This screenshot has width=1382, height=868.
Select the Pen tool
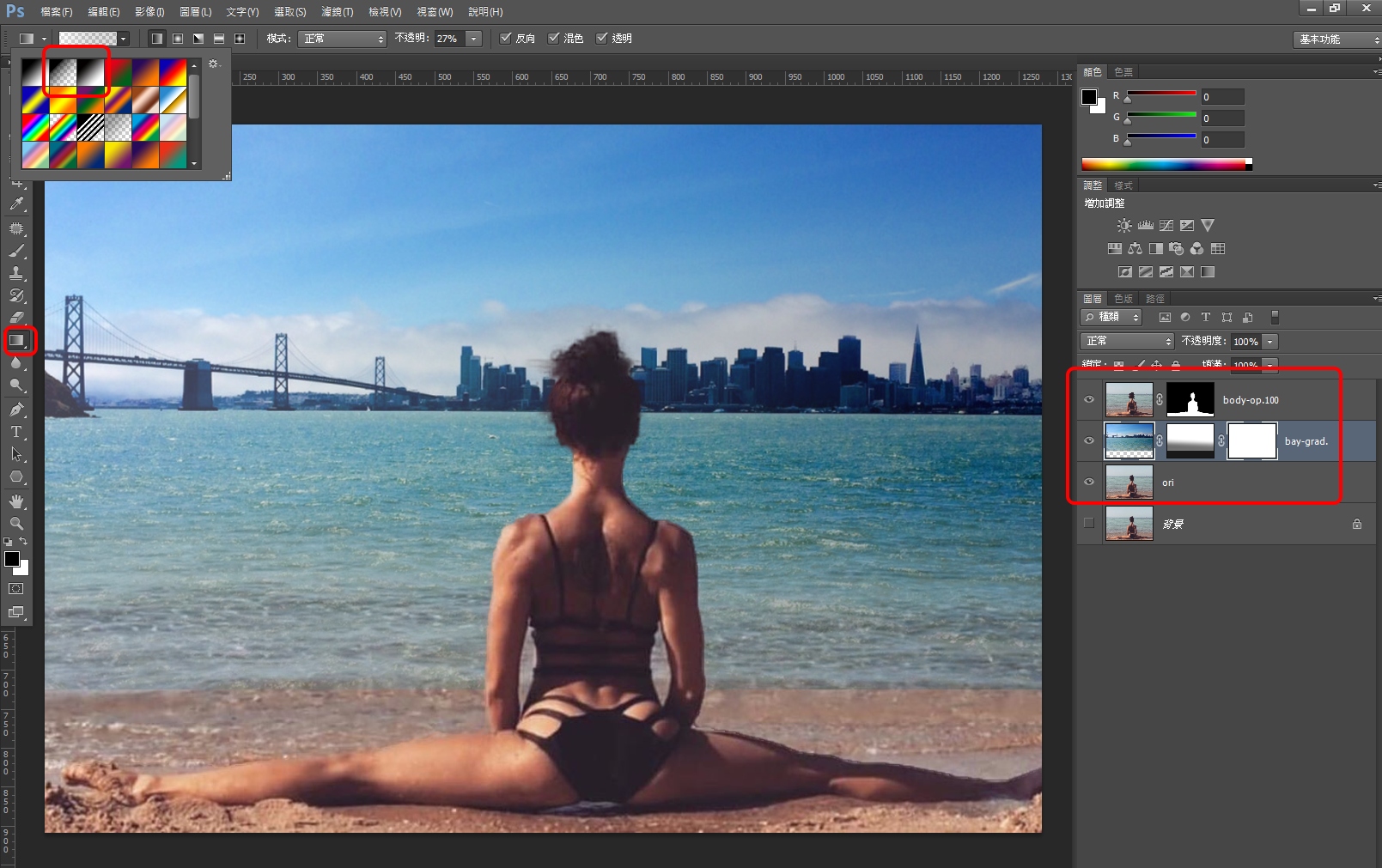pyautogui.click(x=16, y=410)
